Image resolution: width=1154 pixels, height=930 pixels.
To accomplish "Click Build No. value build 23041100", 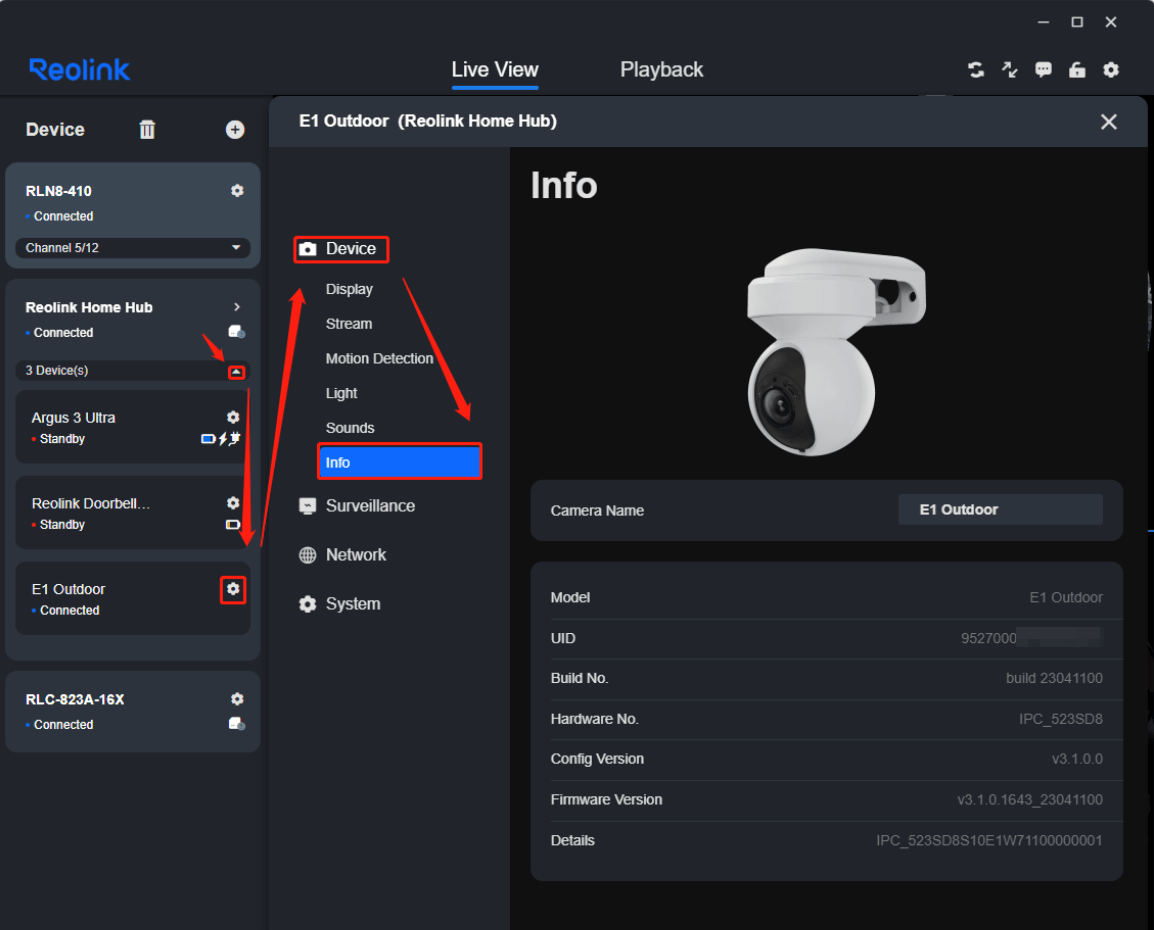I will click(x=1054, y=678).
